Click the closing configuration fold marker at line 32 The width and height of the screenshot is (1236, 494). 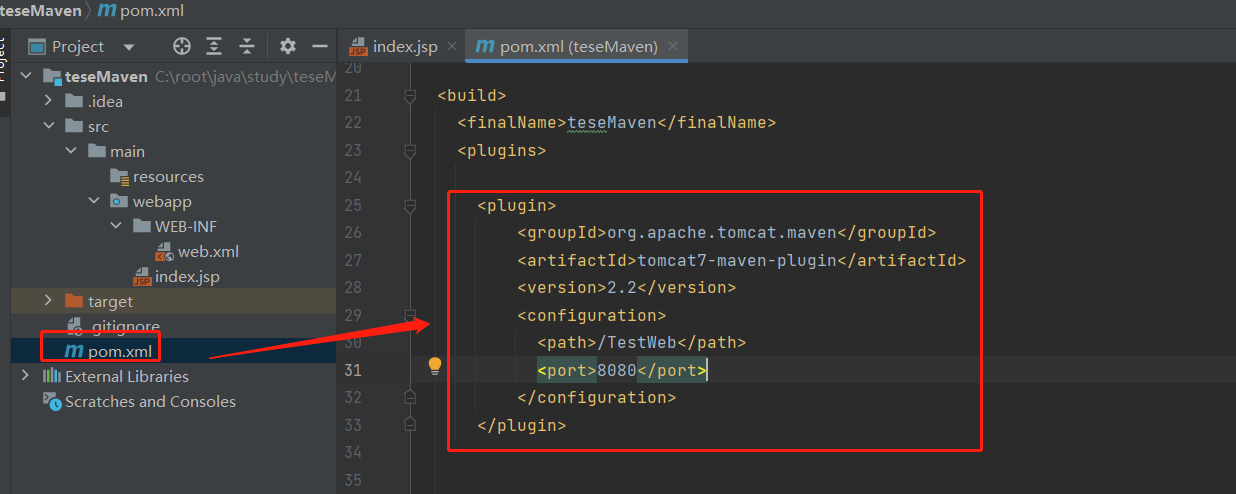tap(409, 398)
